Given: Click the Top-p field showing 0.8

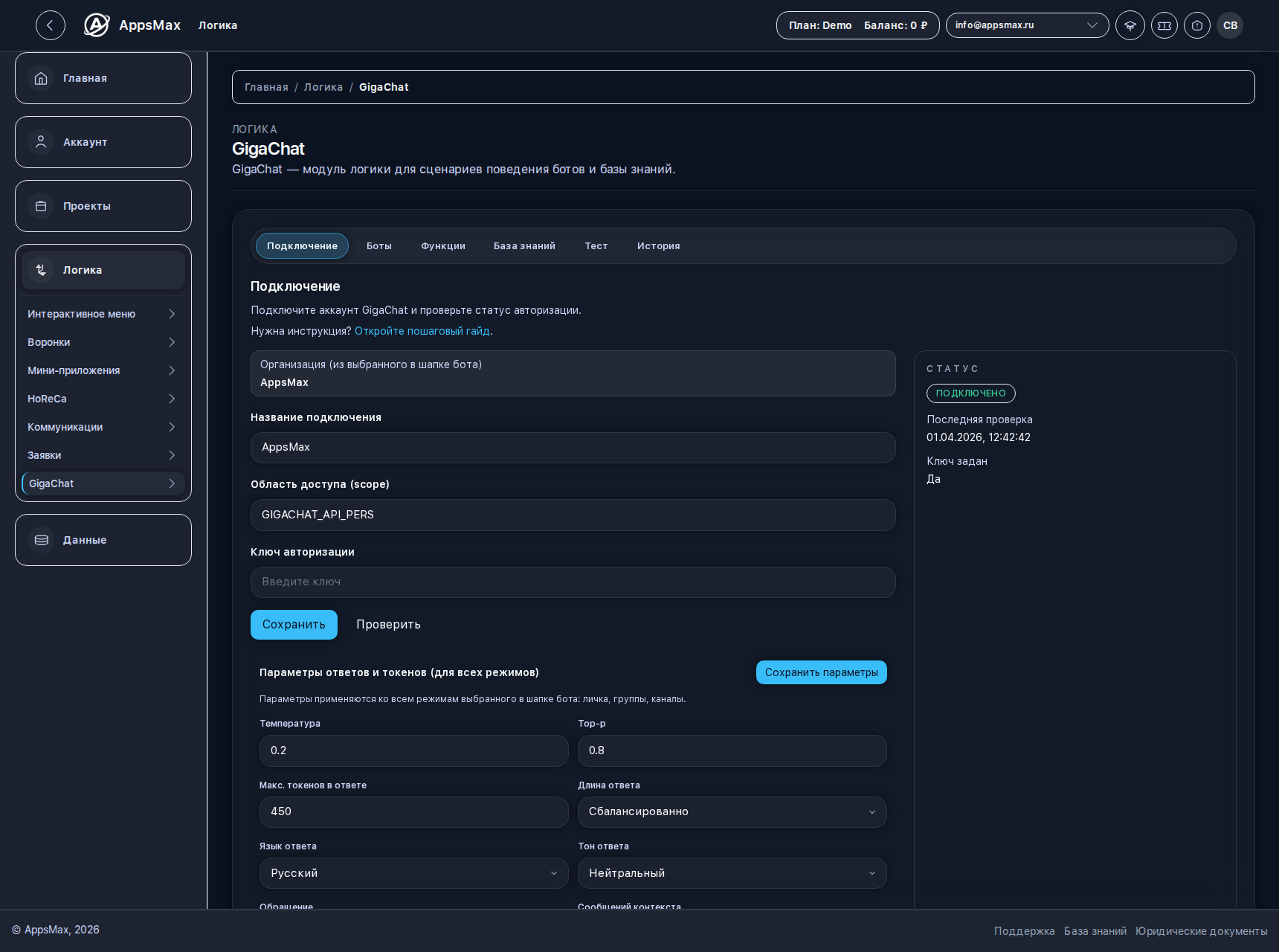Looking at the screenshot, I should [732, 751].
